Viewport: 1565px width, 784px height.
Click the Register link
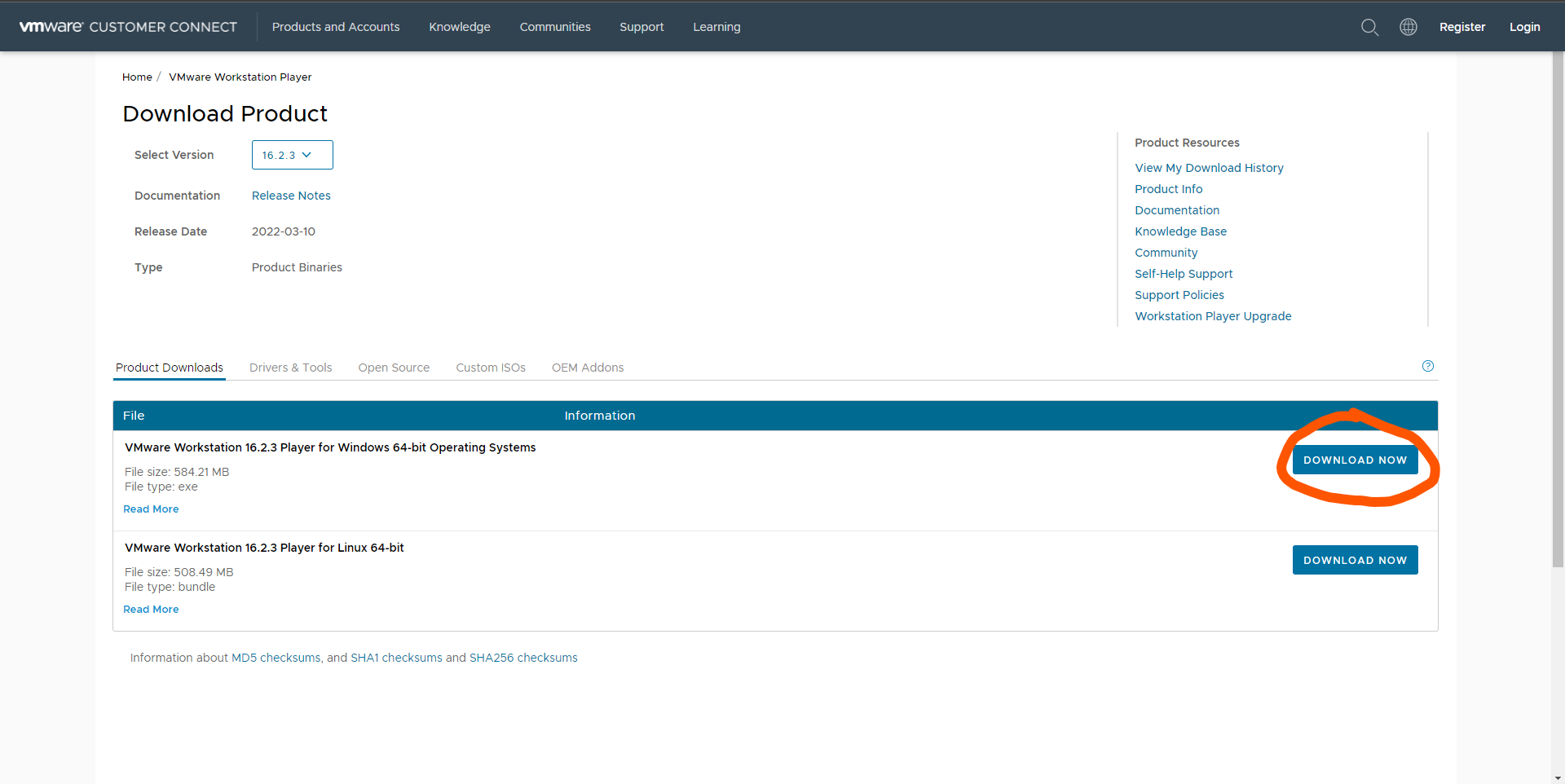click(1462, 27)
